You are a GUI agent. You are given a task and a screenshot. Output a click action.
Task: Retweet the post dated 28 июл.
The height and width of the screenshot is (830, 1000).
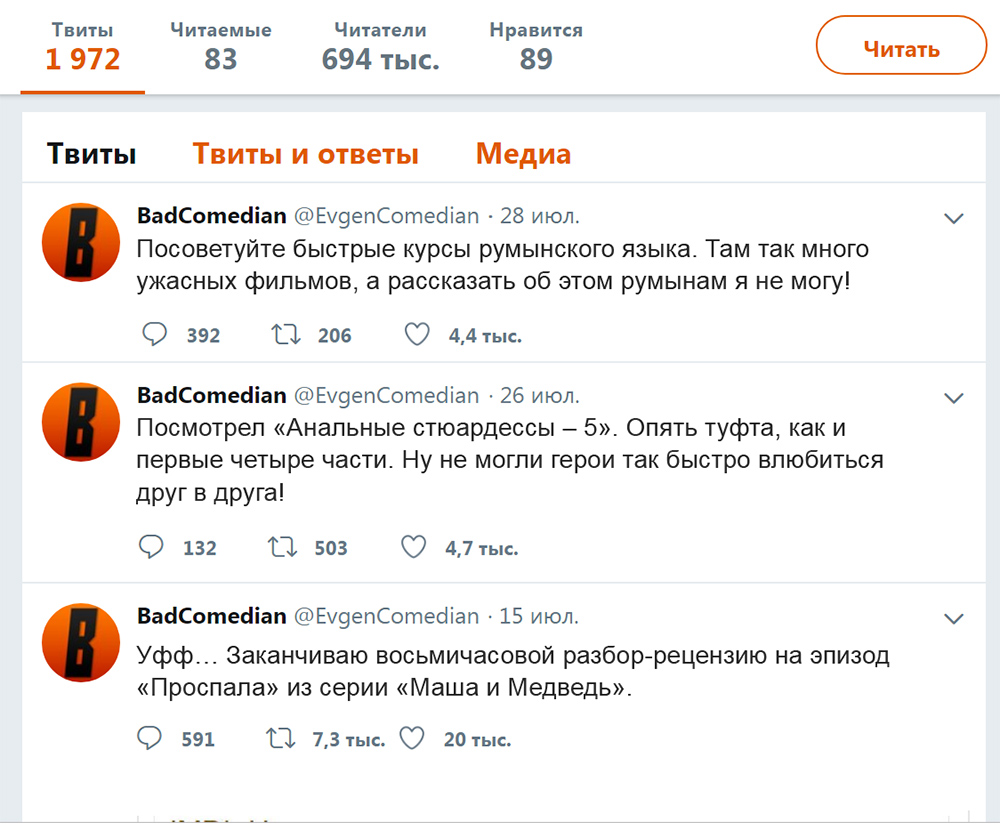pyautogui.click(x=287, y=335)
